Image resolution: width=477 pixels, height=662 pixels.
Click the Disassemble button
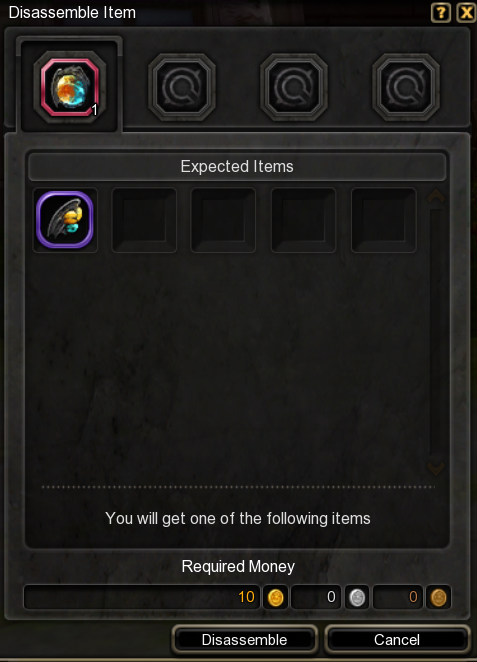coord(244,640)
